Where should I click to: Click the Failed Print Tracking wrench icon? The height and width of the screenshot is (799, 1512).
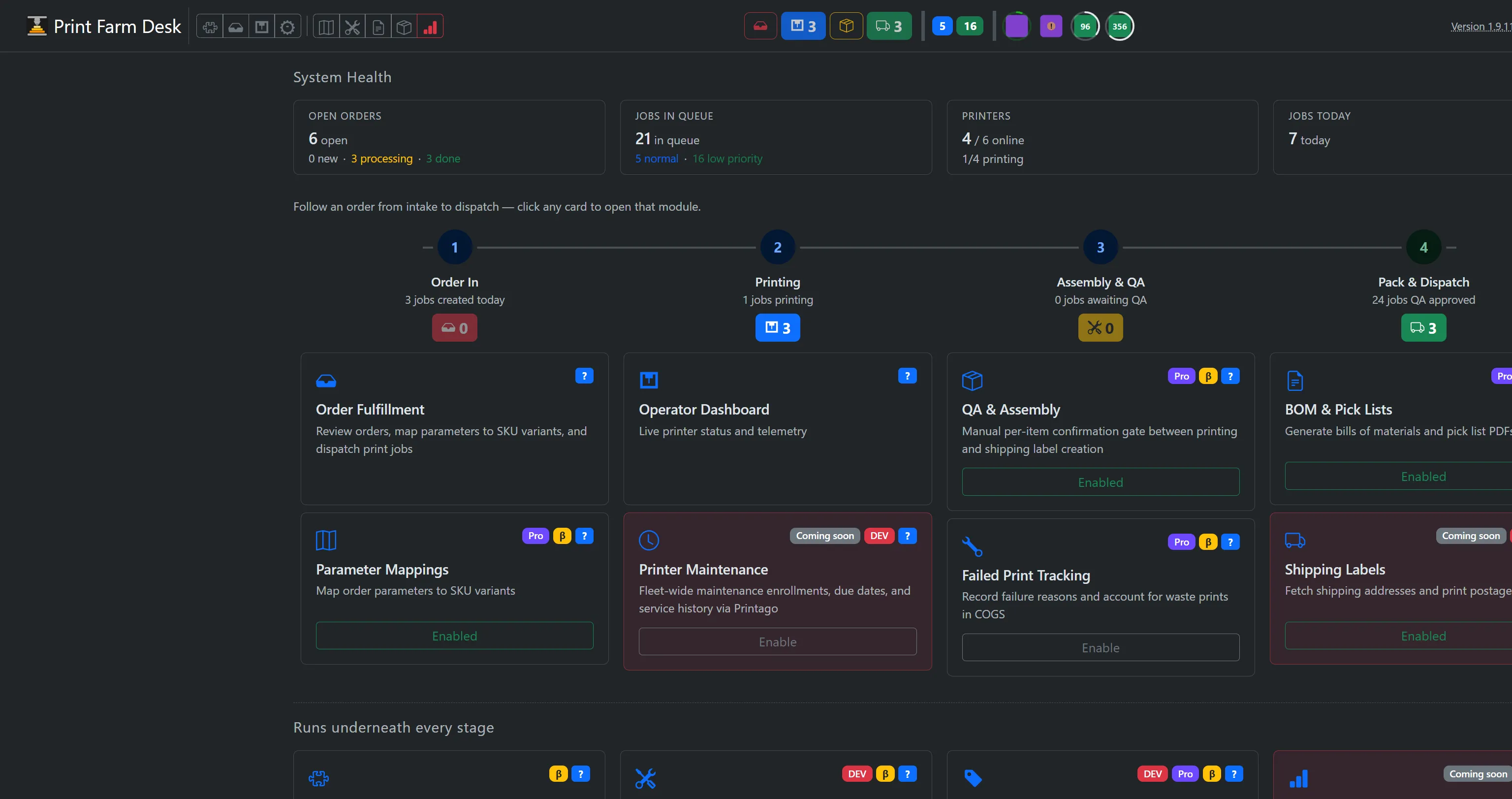[972, 546]
